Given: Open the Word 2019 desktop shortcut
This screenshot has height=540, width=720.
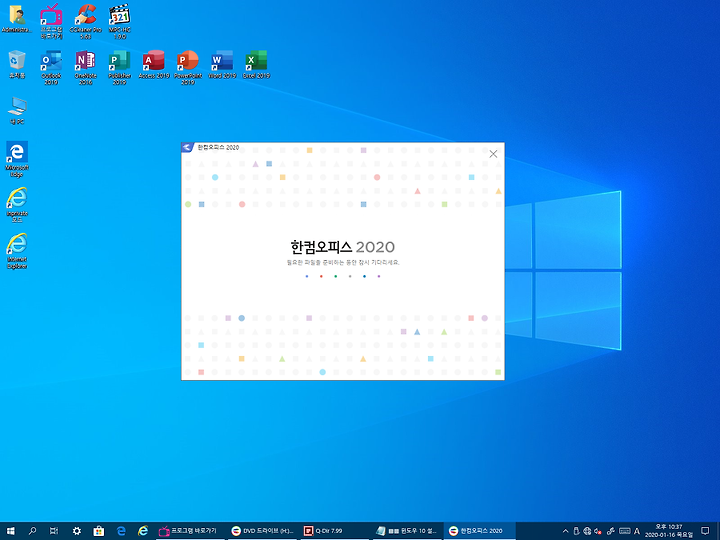Looking at the screenshot, I should click(x=222, y=64).
